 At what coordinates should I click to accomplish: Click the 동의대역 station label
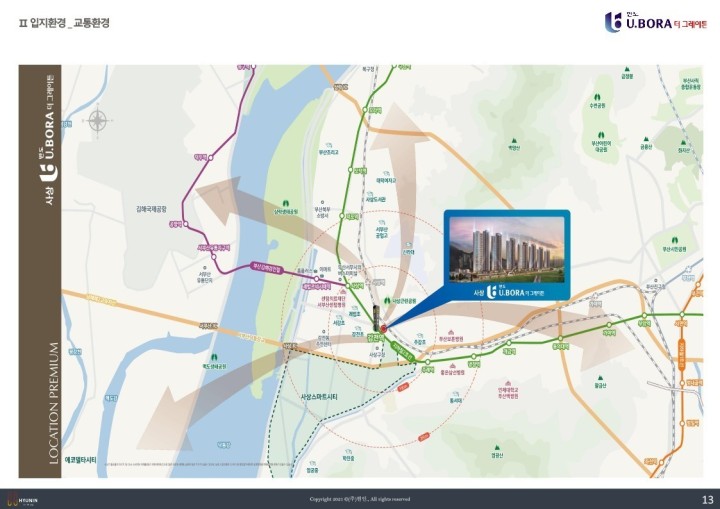point(561,347)
